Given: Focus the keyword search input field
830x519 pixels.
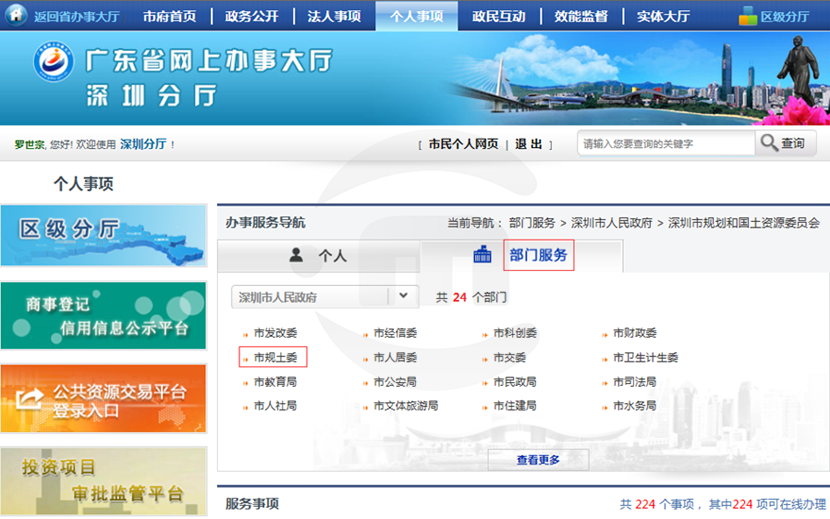Looking at the screenshot, I should click(665, 144).
